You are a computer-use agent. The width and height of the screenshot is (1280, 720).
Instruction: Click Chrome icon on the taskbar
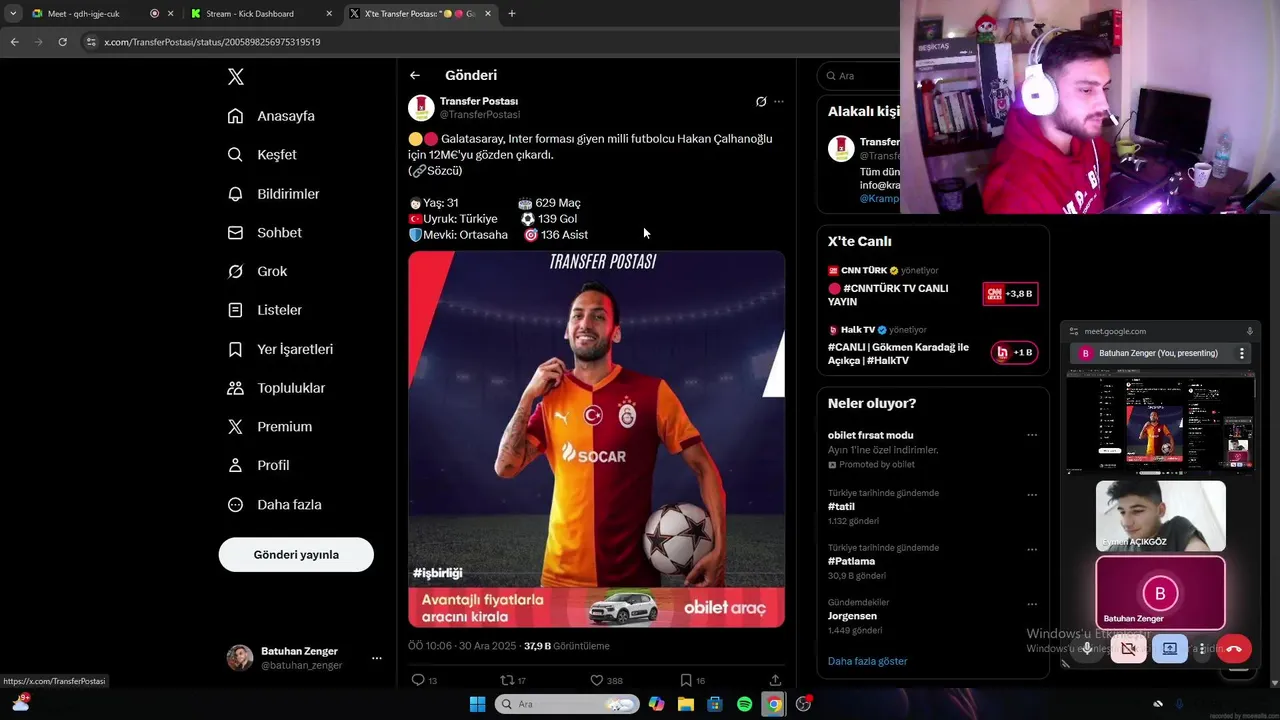[773, 704]
